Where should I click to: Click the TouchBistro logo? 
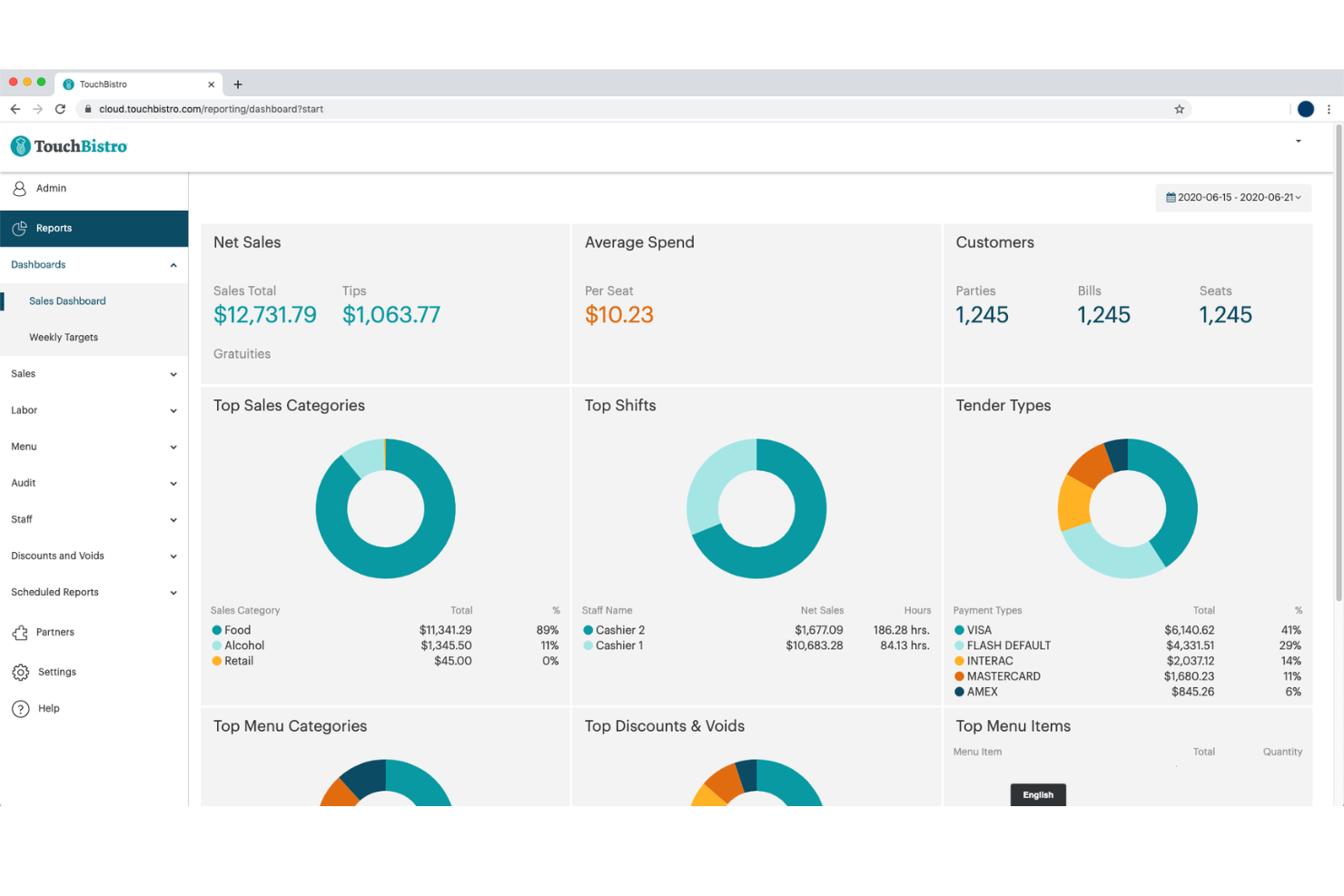coord(68,145)
